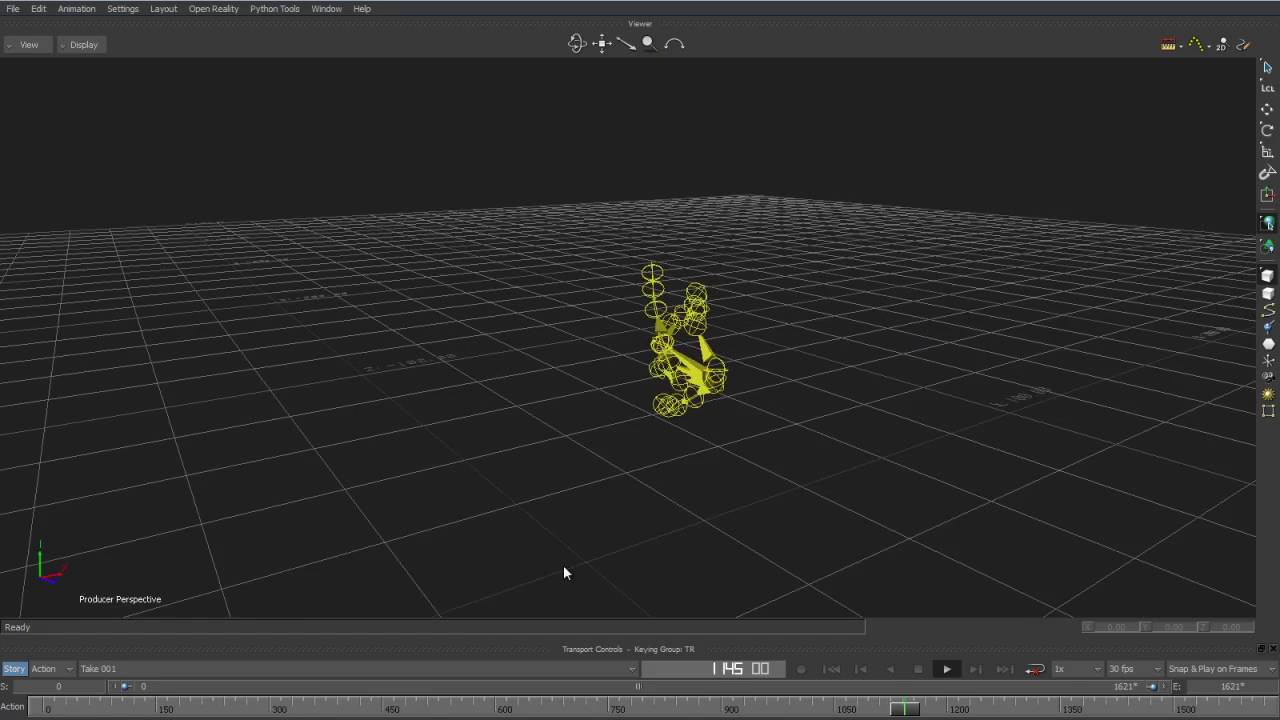Open the Display dropdown in viewer
The image size is (1280, 720).
click(82, 45)
